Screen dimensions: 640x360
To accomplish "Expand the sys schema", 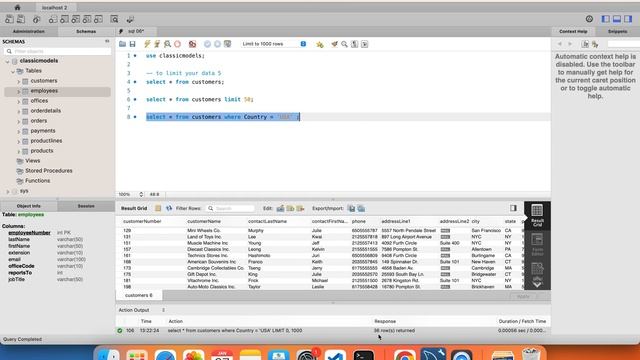I will 7,191.
